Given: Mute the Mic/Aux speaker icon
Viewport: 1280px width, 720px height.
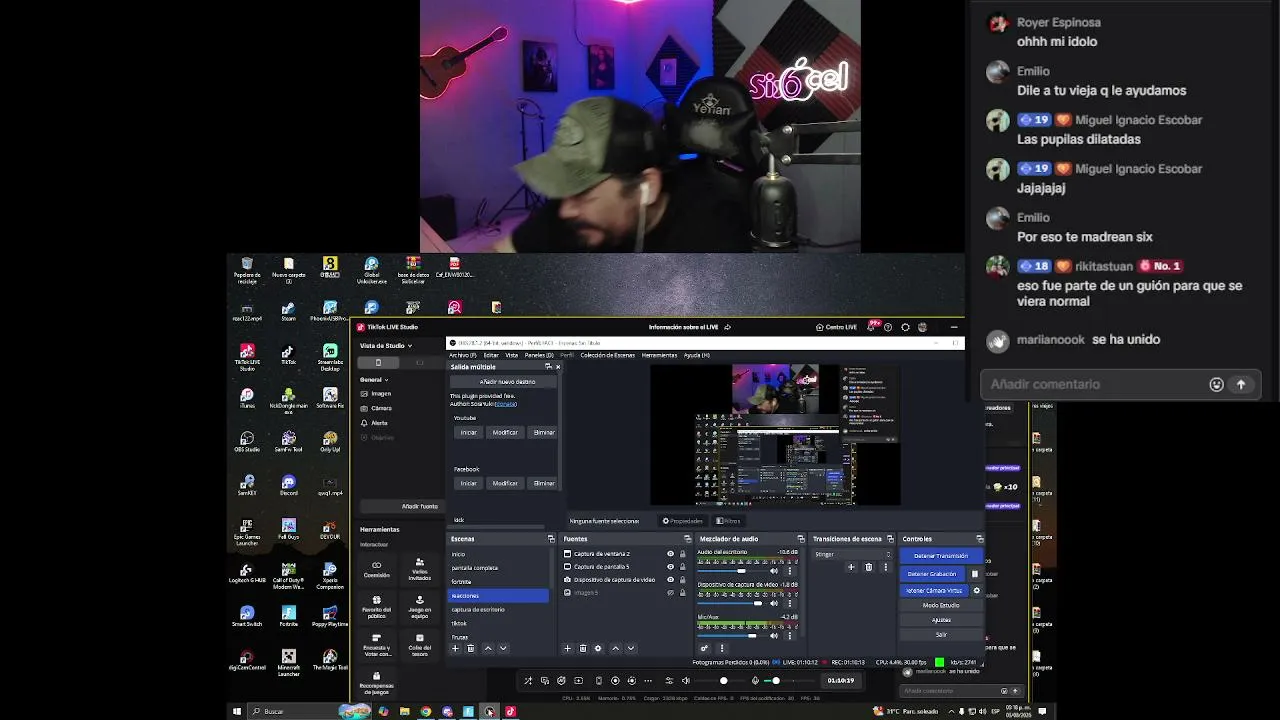Looking at the screenshot, I should click(x=774, y=635).
